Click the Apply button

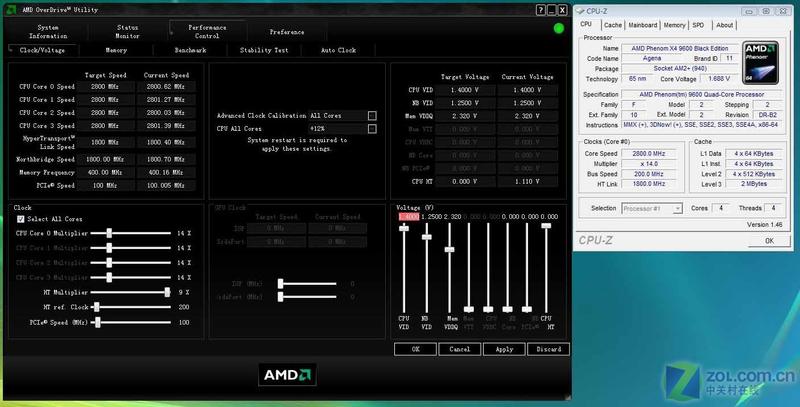click(x=504, y=349)
